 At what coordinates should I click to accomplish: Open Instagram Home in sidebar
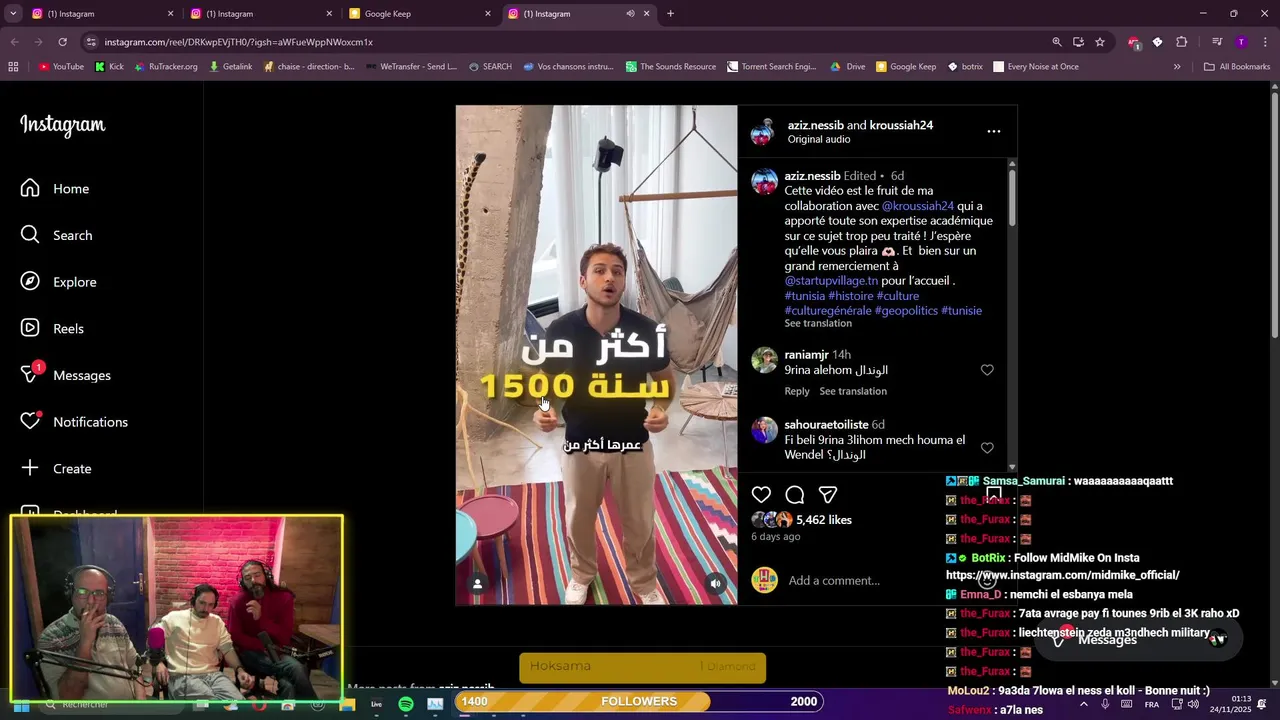[x=55, y=189]
